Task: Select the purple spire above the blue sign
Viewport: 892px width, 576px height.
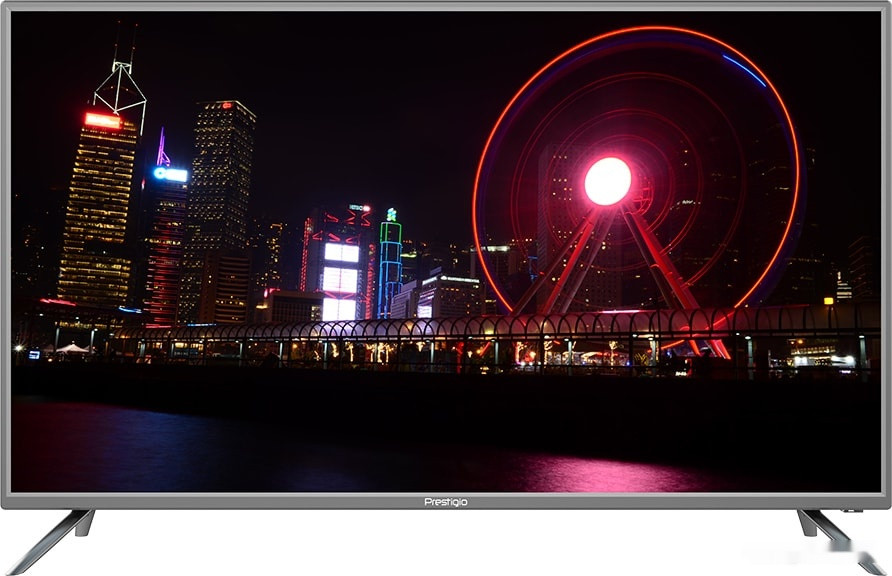Action: 162,148
